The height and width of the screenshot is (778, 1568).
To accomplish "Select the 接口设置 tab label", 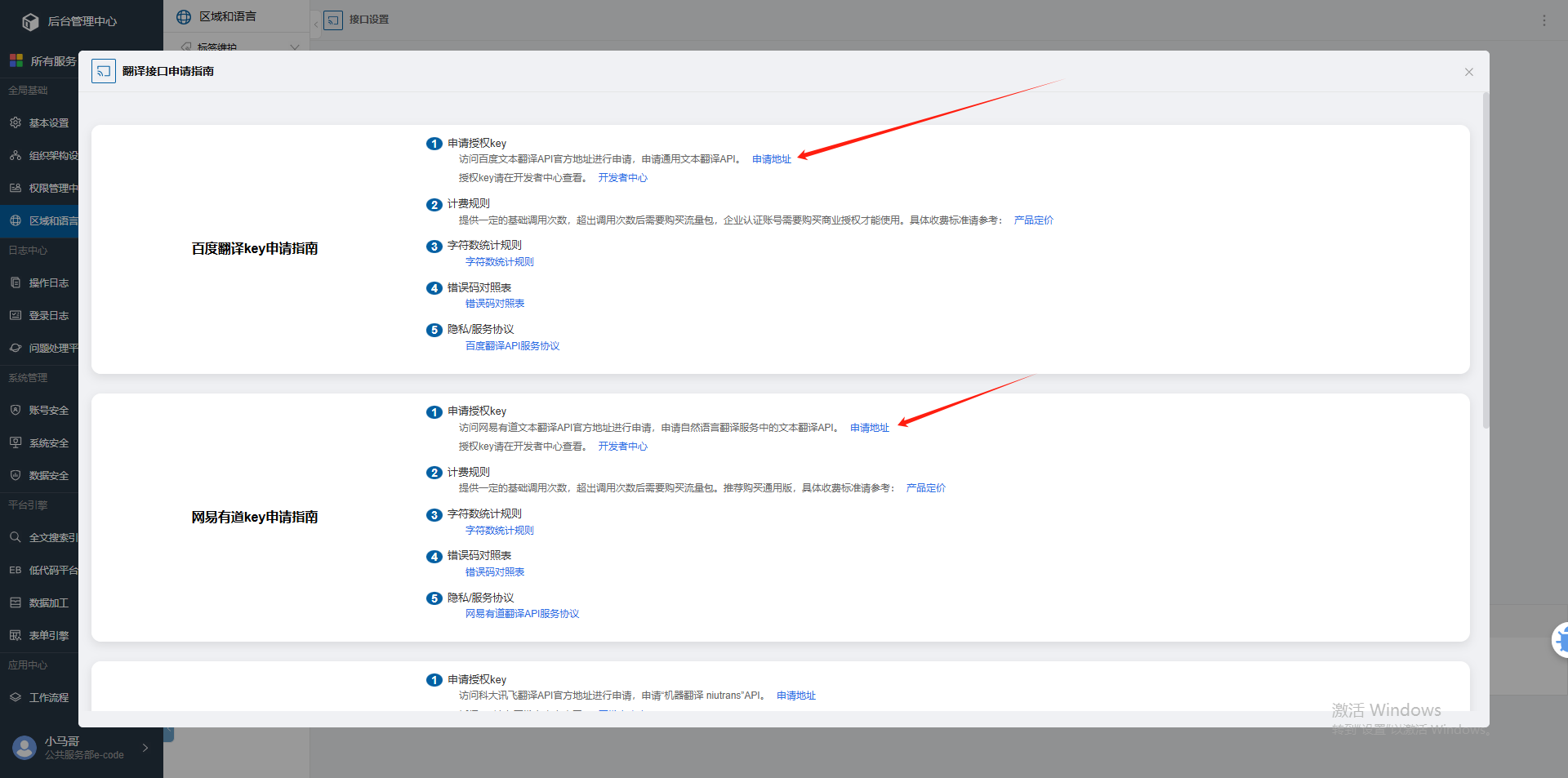I will pyautogui.click(x=369, y=20).
